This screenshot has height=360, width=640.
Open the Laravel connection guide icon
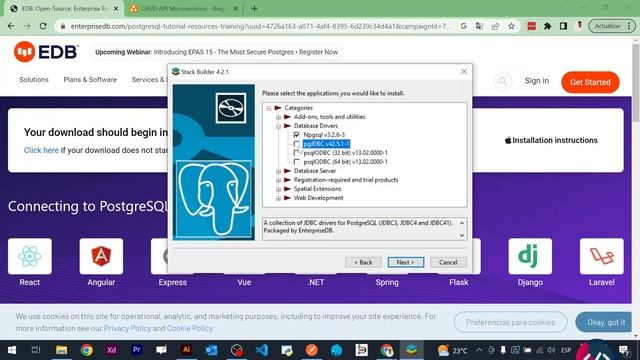coord(602,256)
